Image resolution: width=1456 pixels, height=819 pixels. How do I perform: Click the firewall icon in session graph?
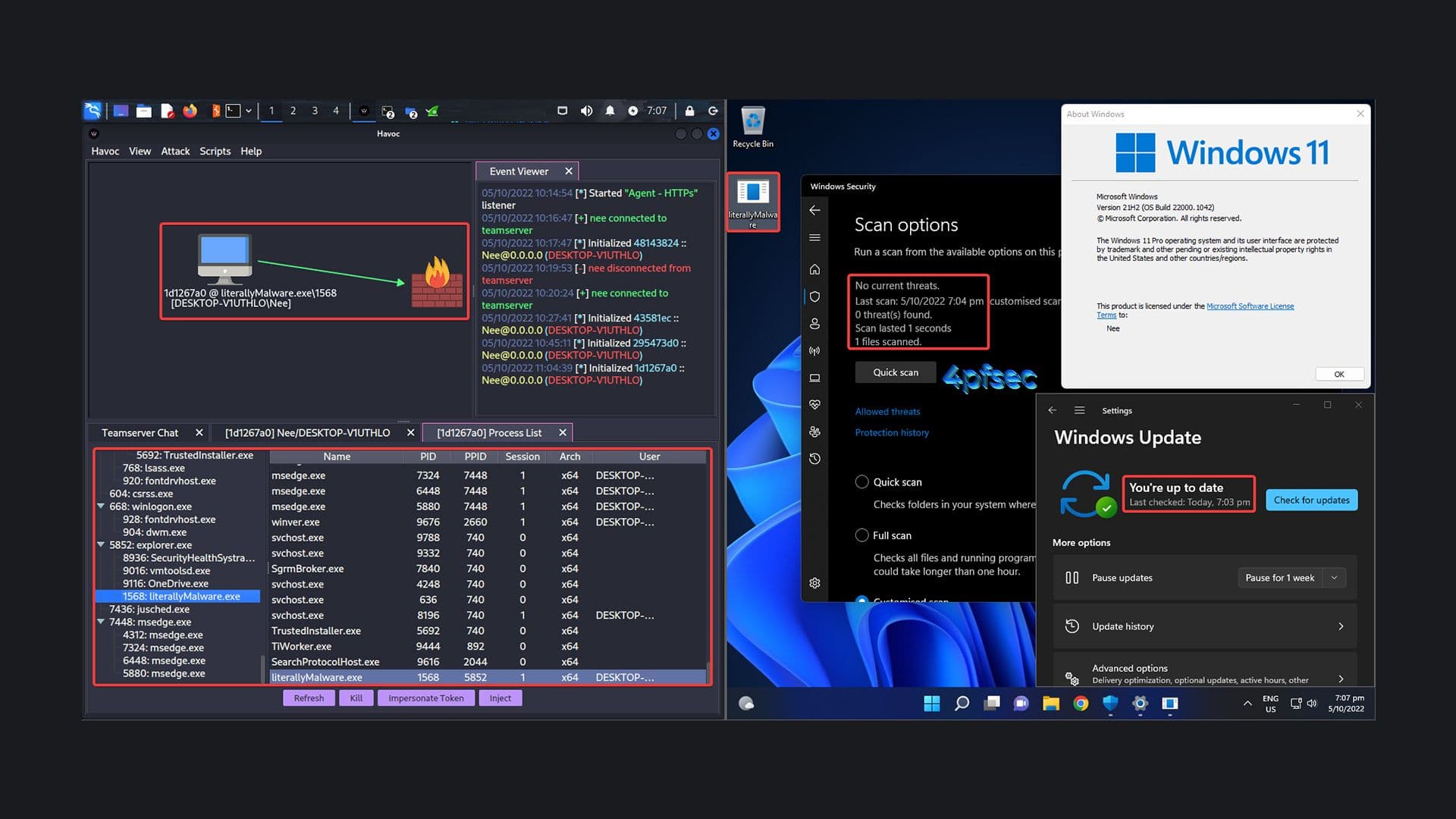pos(437,282)
